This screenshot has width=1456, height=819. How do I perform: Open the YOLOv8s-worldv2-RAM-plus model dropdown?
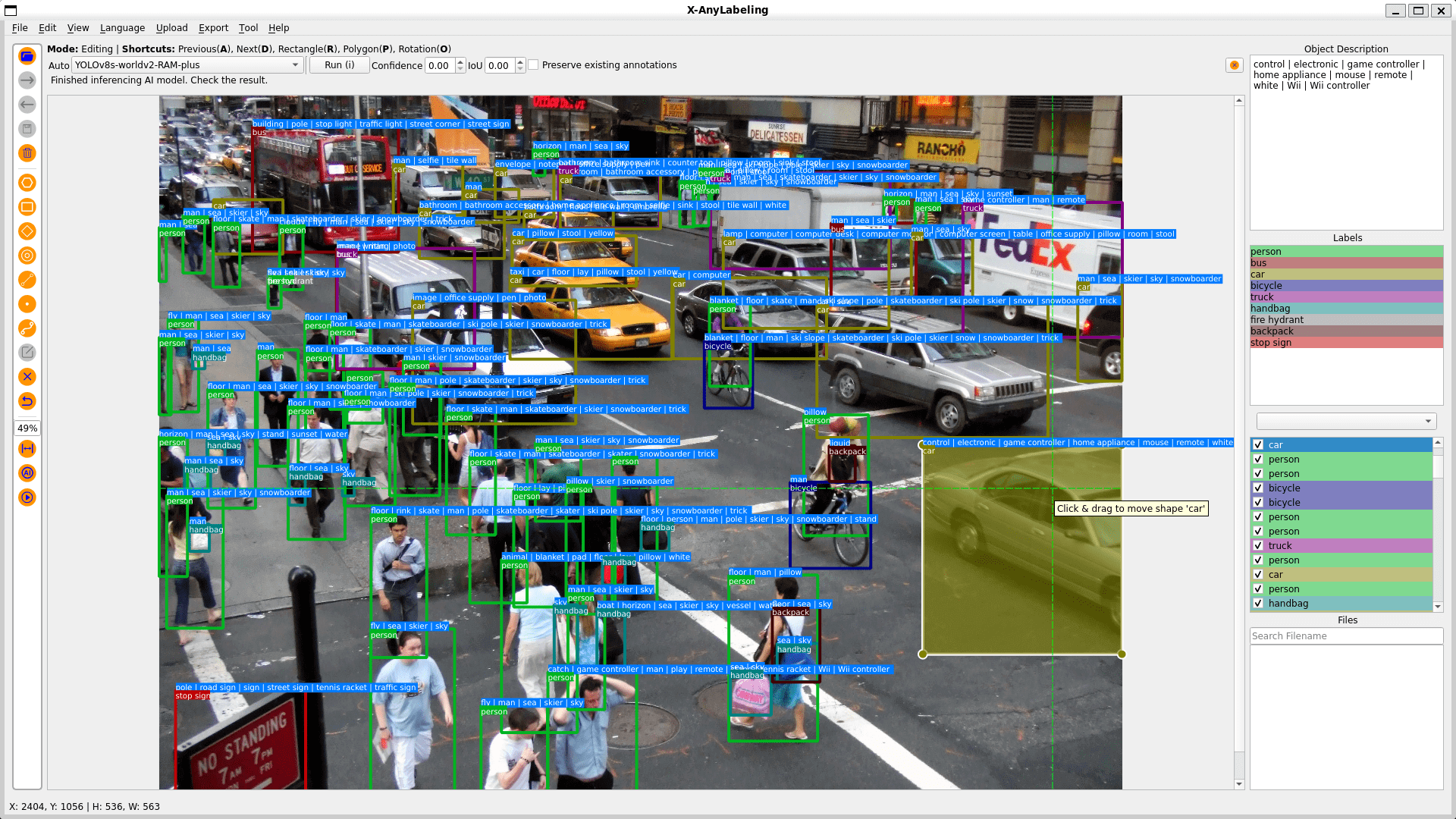[187, 65]
